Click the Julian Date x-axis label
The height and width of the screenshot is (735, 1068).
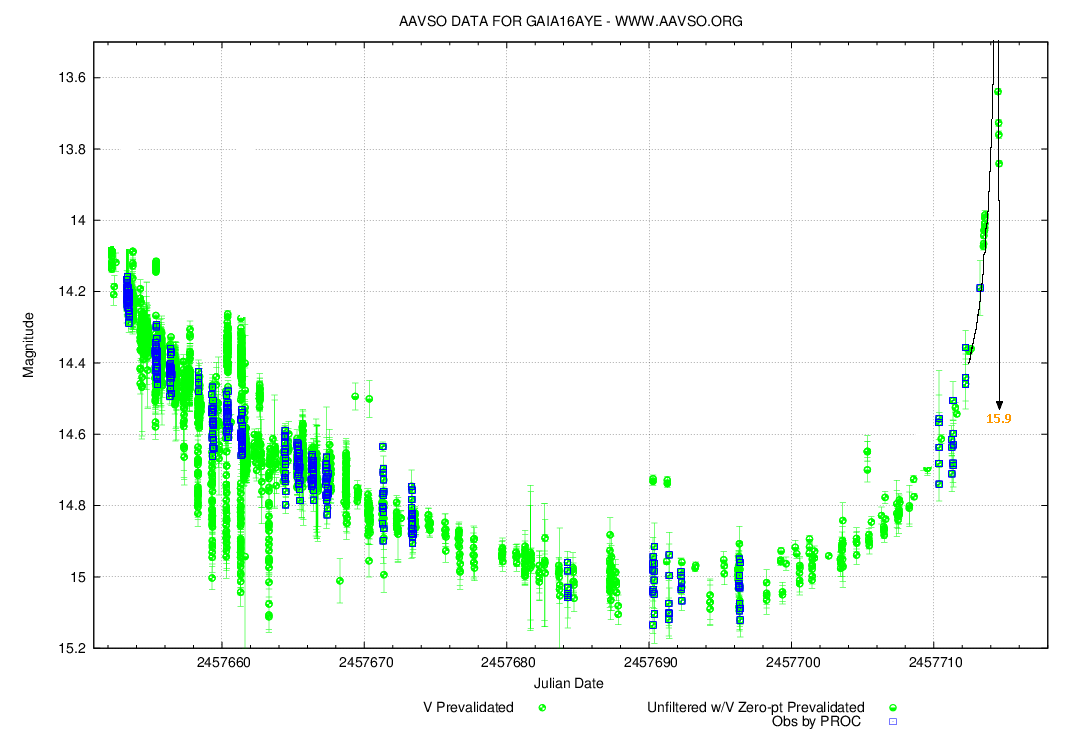tap(568, 683)
